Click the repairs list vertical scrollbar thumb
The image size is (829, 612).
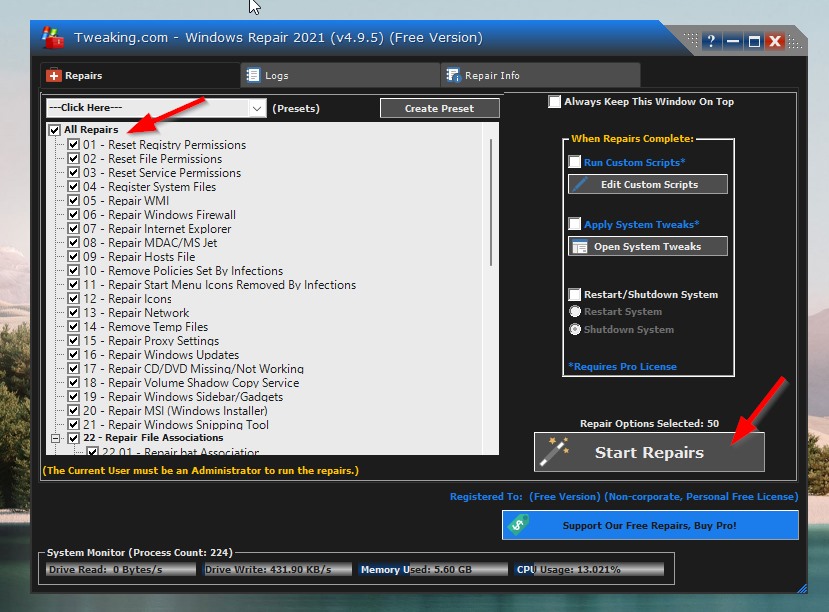point(491,202)
